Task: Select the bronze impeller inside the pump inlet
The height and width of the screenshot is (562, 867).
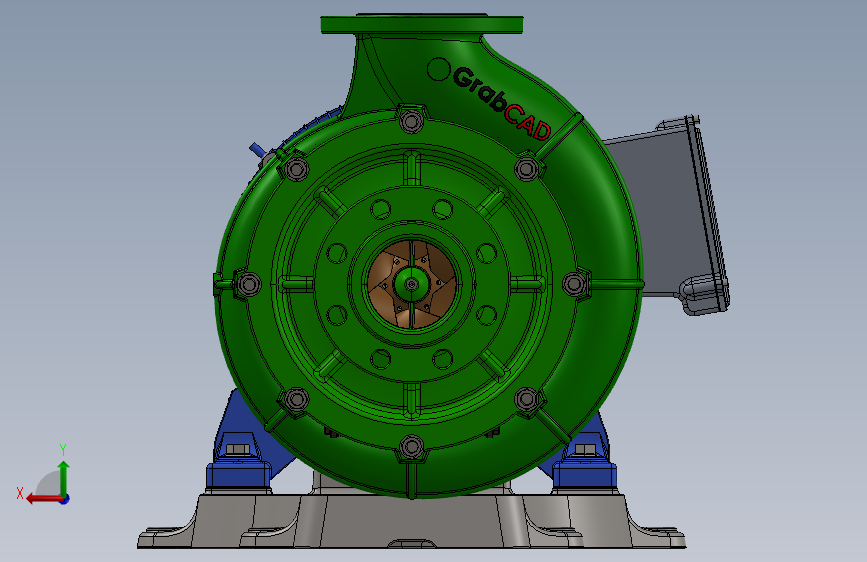Action: (x=412, y=285)
